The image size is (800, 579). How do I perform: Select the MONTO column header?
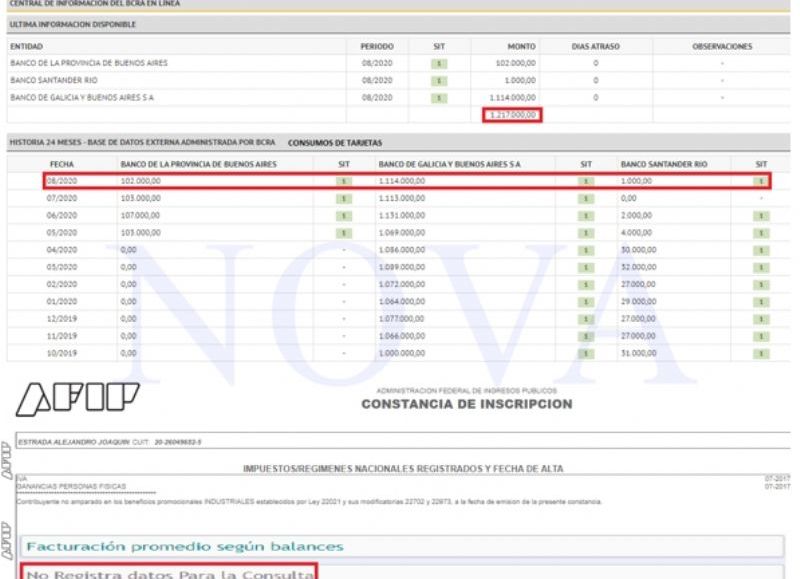pyautogui.click(x=521, y=46)
